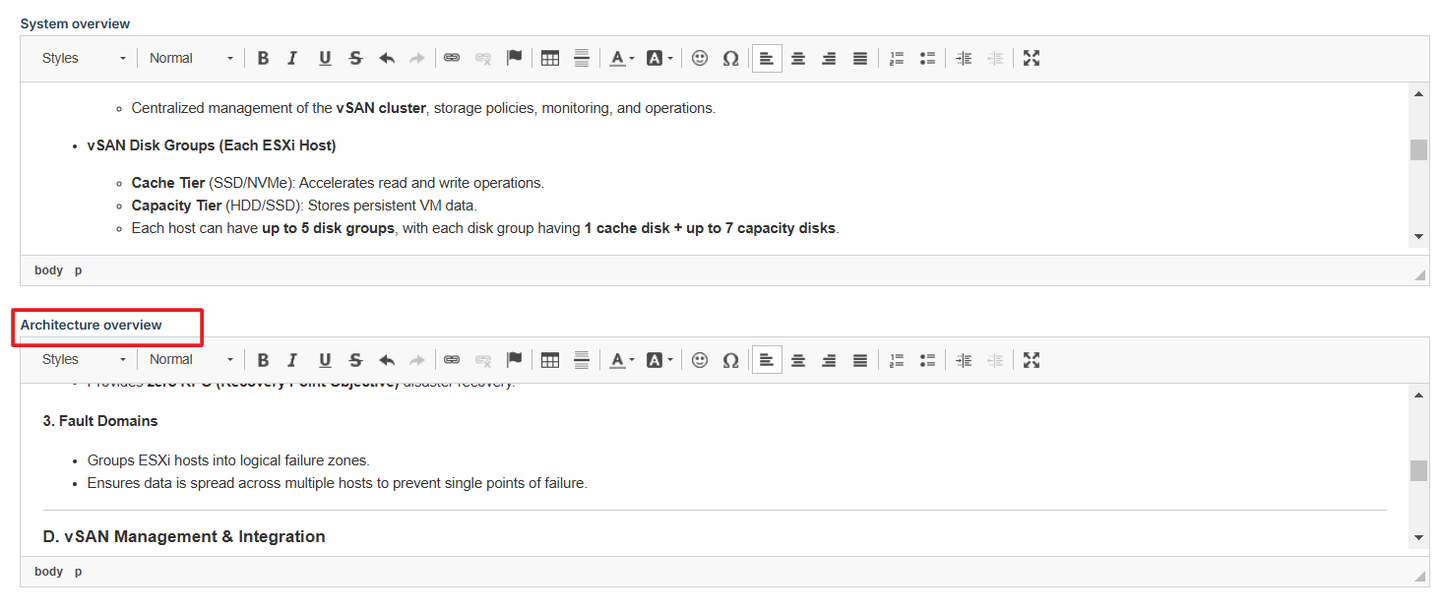Click the anchor flag in Architecture overview toolbar
Image resolution: width=1440 pixels, height=602 pixels.
point(514,360)
